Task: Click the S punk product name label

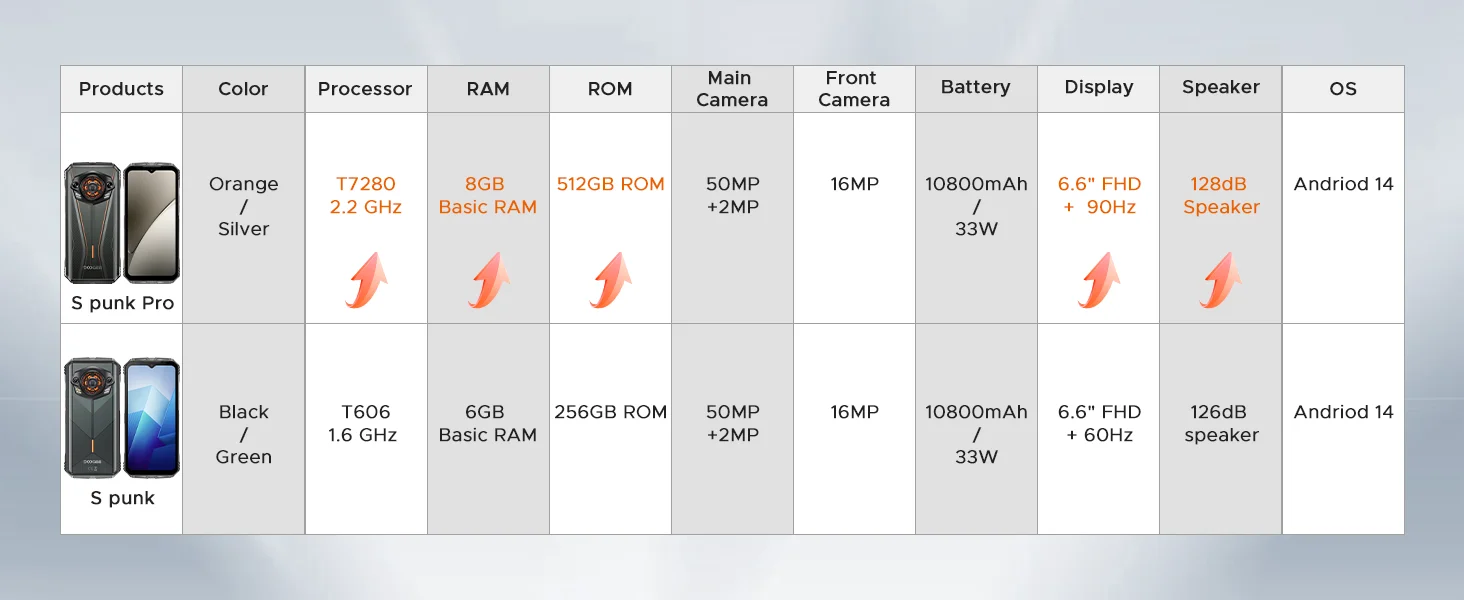Action: [x=122, y=498]
